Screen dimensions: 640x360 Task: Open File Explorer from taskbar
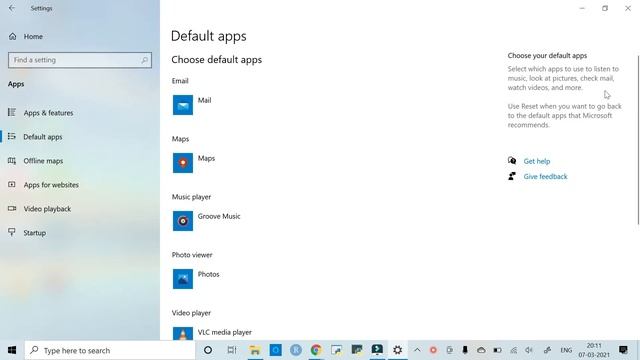coord(255,350)
